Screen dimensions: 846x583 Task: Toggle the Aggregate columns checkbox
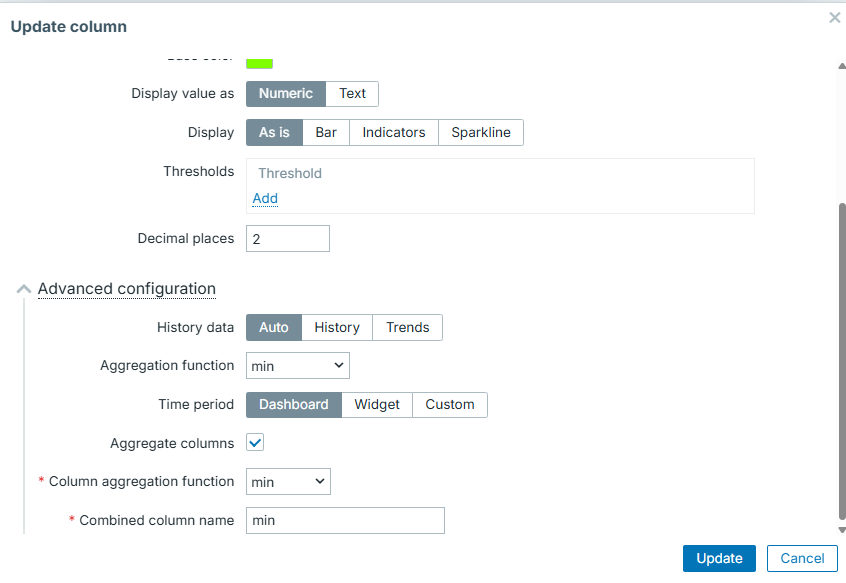255,443
